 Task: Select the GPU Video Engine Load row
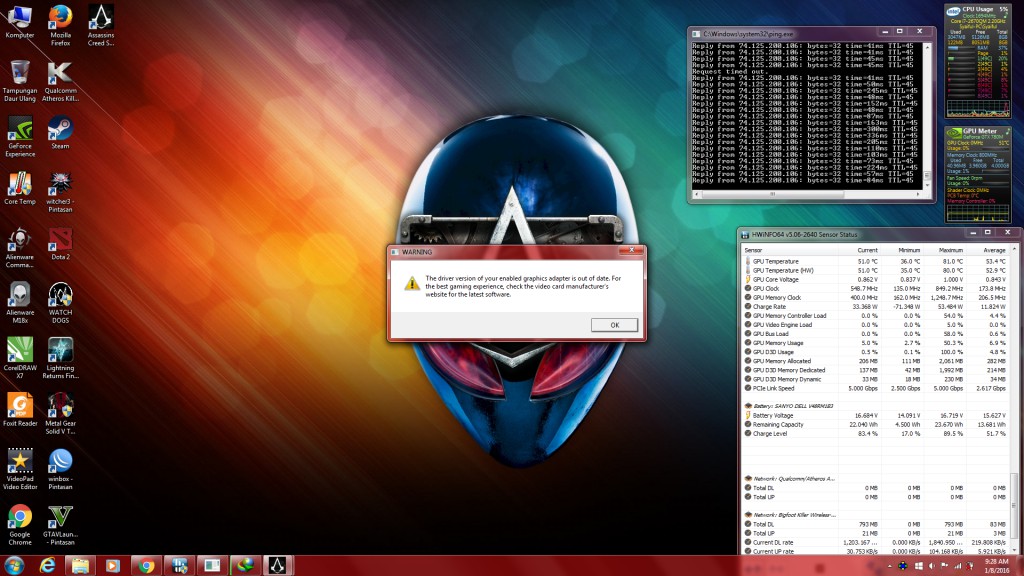(x=875, y=325)
